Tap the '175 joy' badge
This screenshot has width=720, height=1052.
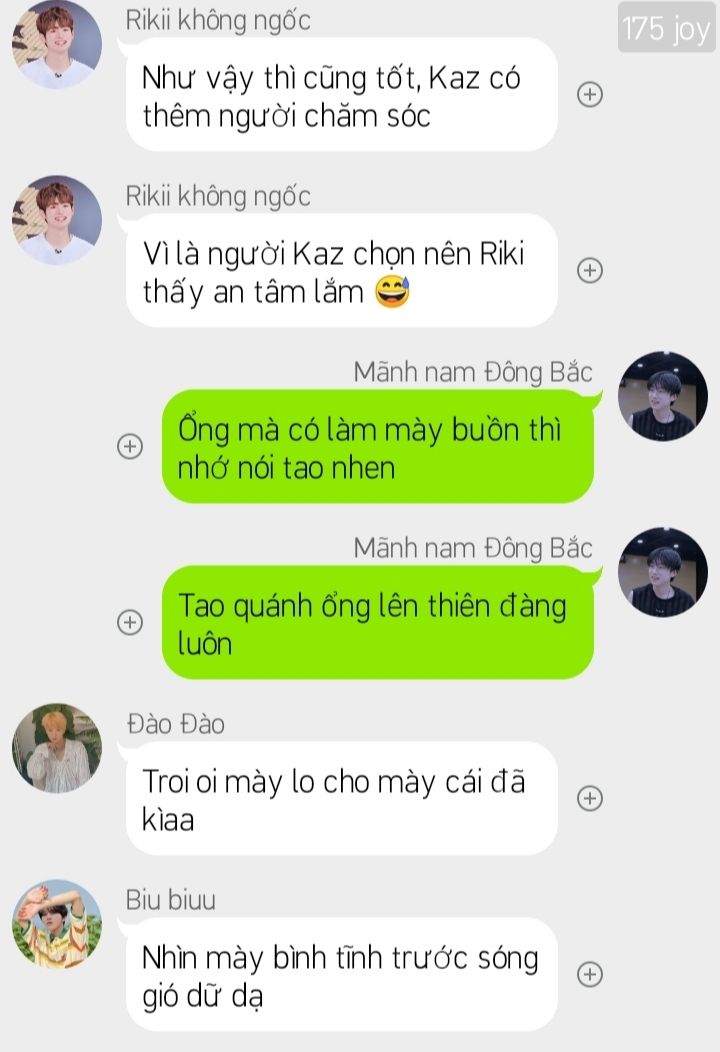tap(666, 28)
